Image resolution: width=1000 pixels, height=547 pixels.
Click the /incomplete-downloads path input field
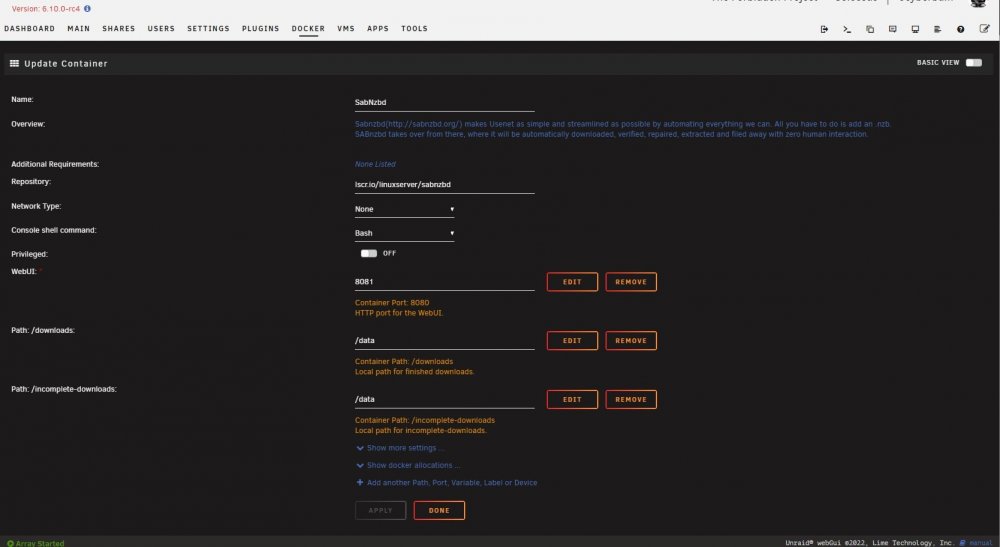click(x=445, y=399)
